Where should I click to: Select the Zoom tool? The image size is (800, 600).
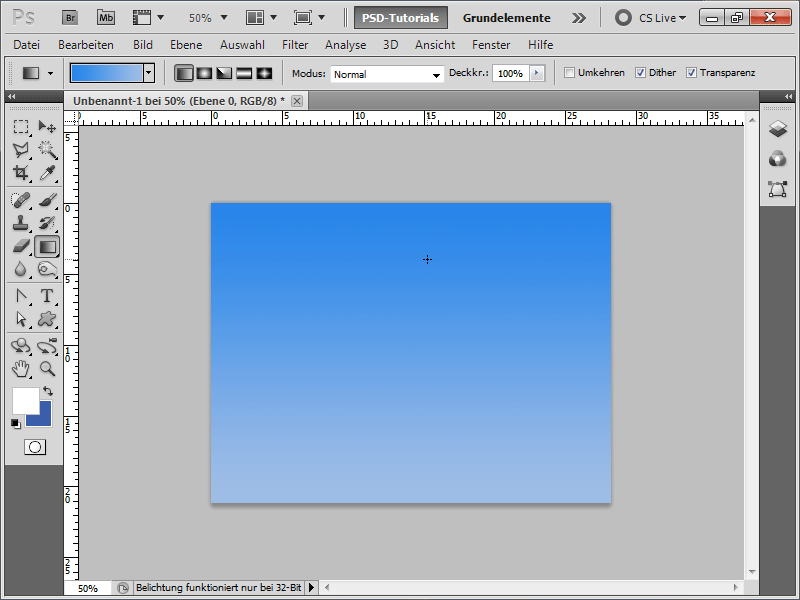47,368
